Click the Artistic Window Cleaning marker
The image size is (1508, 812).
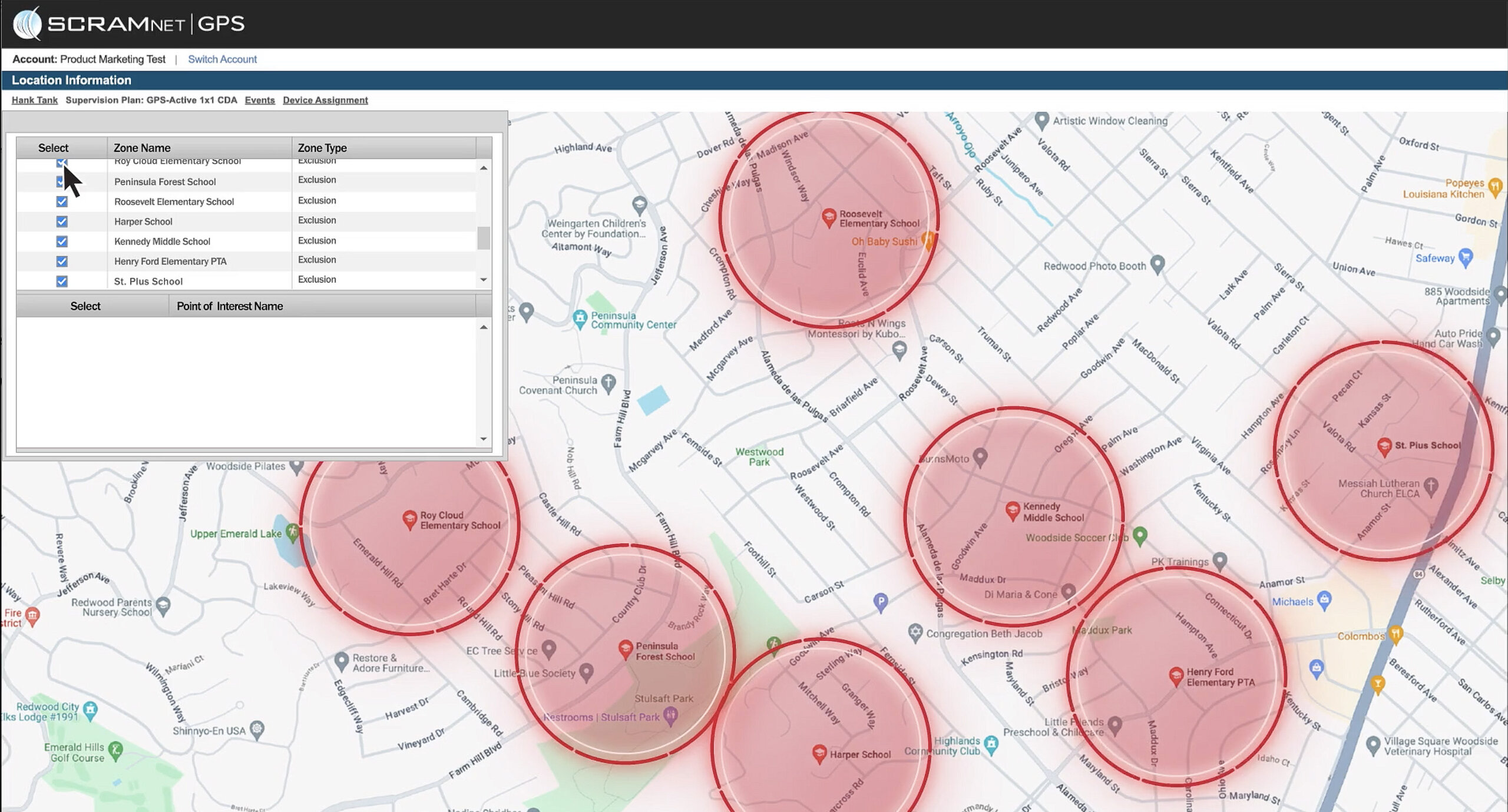coord(1041,121)
